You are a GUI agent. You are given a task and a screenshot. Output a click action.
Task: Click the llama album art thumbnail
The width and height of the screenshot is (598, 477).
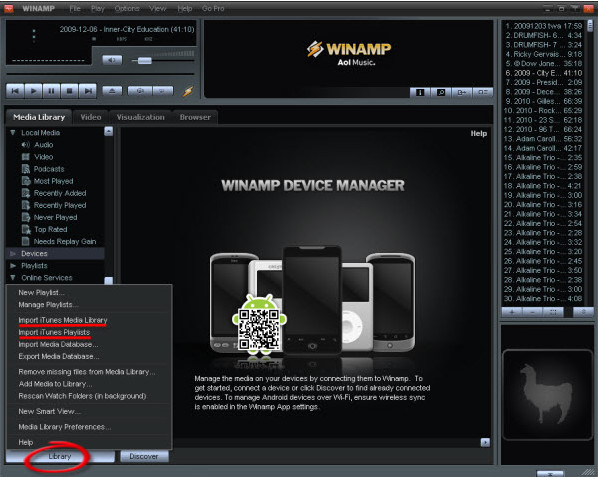pos(547,395)
